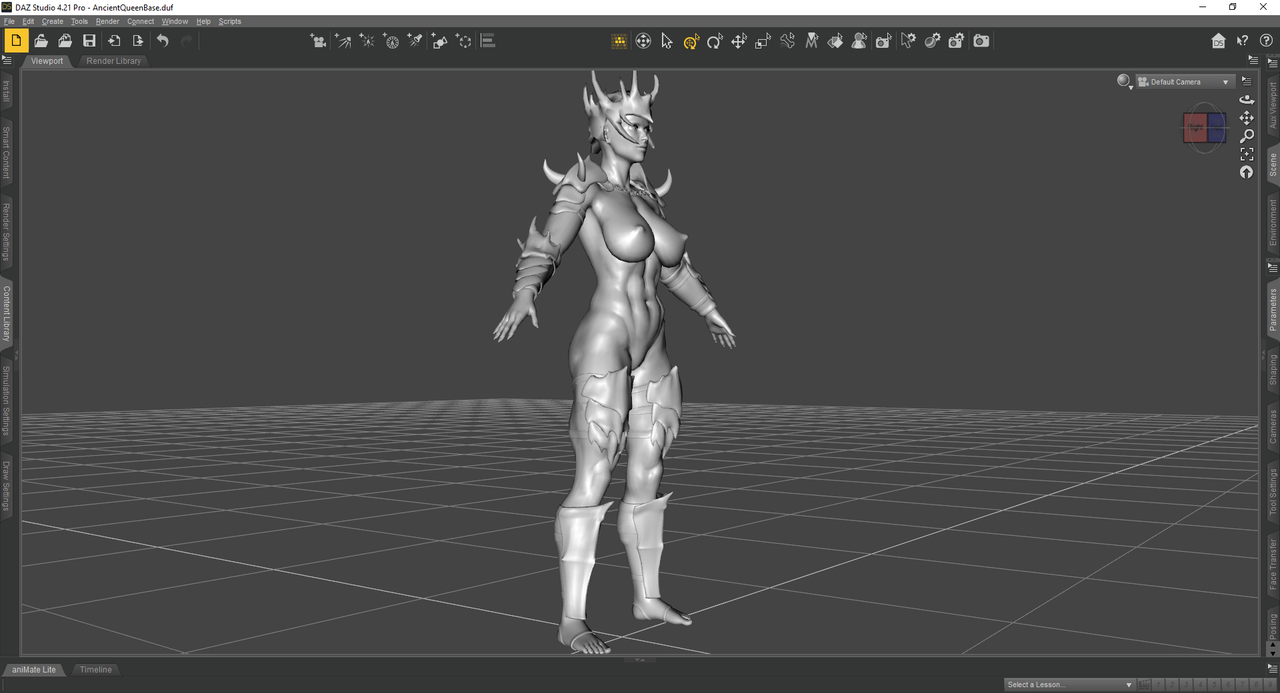Open the draw style sphere dropdown
1280x693 pixels.
click(1125, 82)
